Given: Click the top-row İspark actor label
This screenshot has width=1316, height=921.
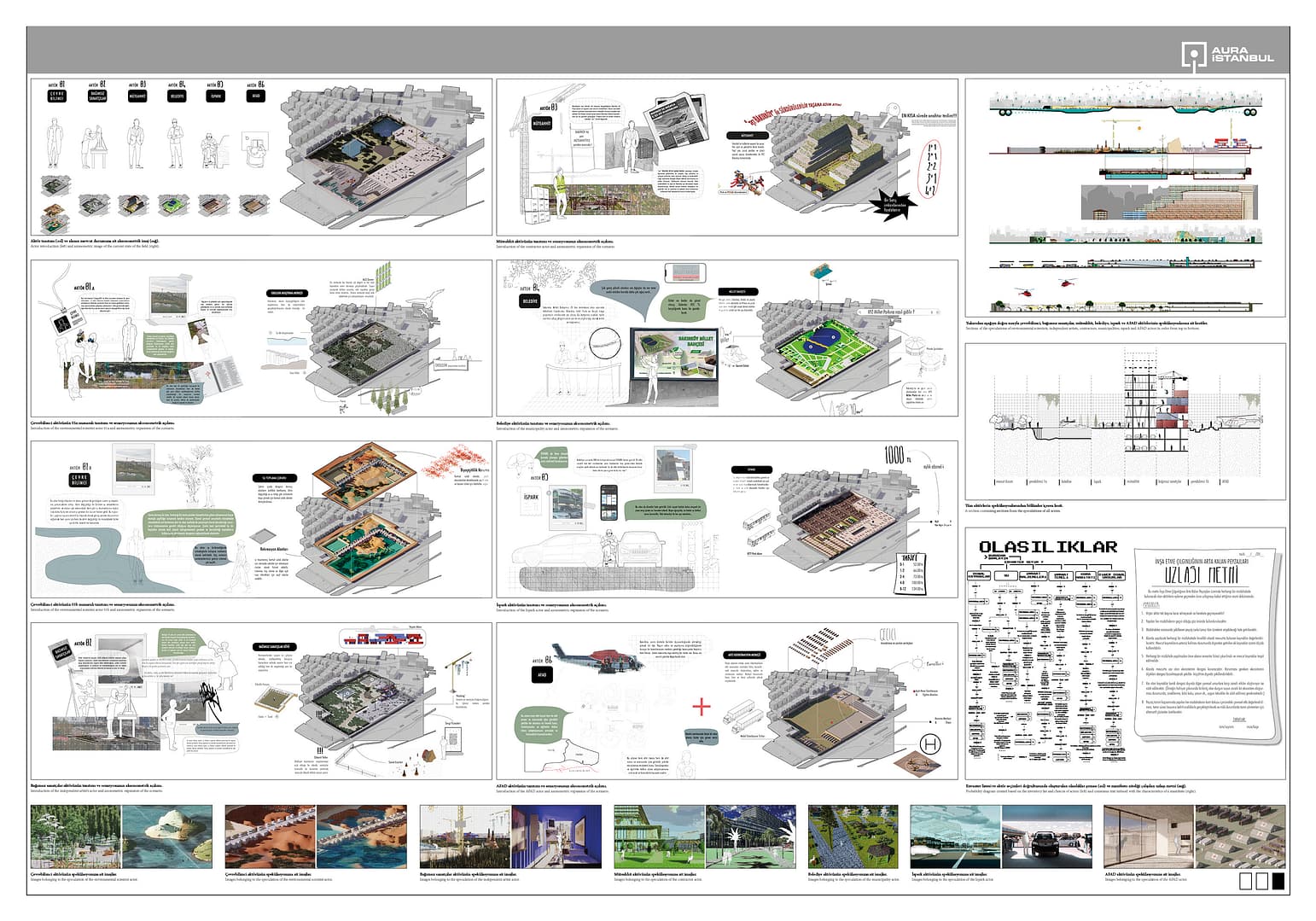Looking at the screenshot, I should pos(215,96).
